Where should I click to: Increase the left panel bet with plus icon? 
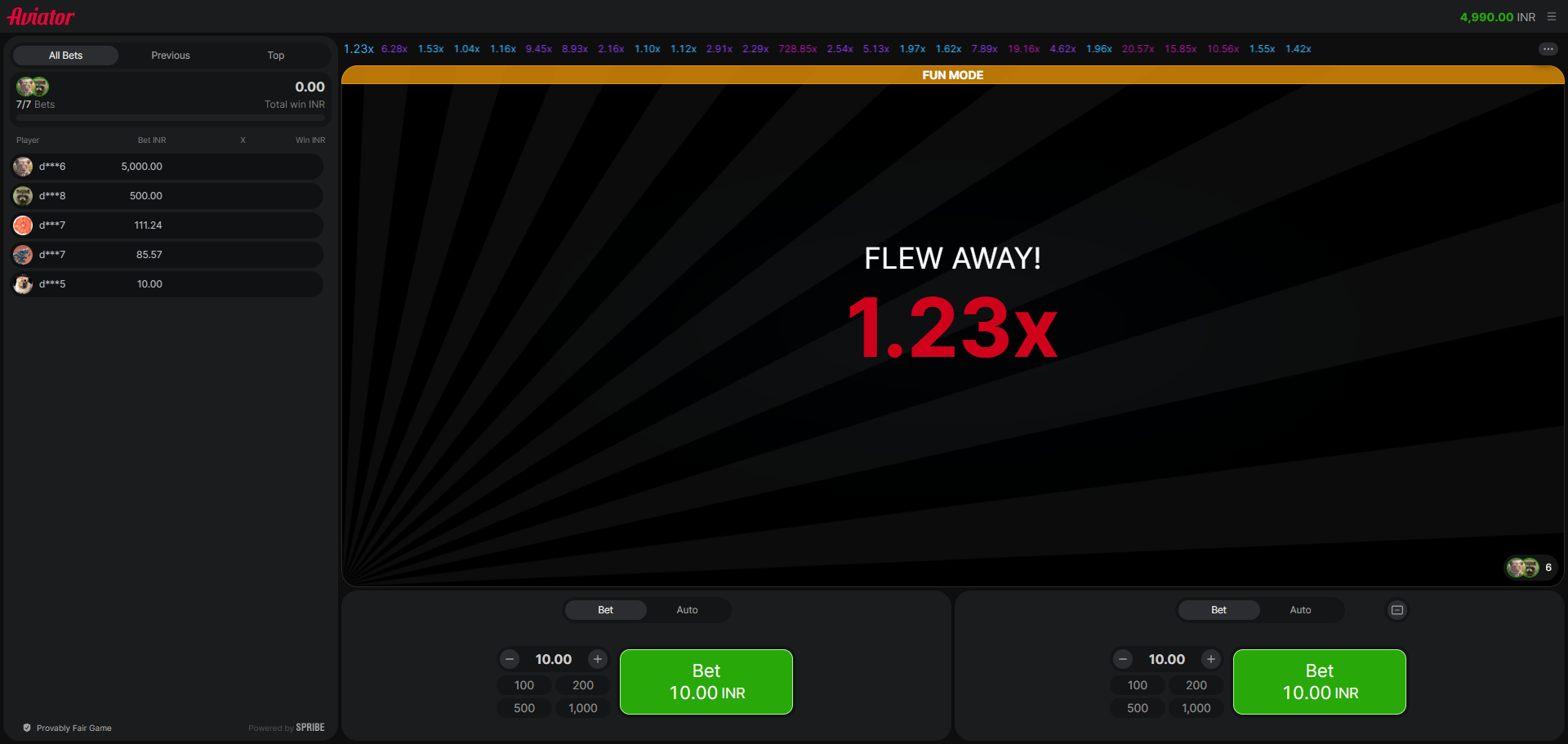click(x=597, y=659)
